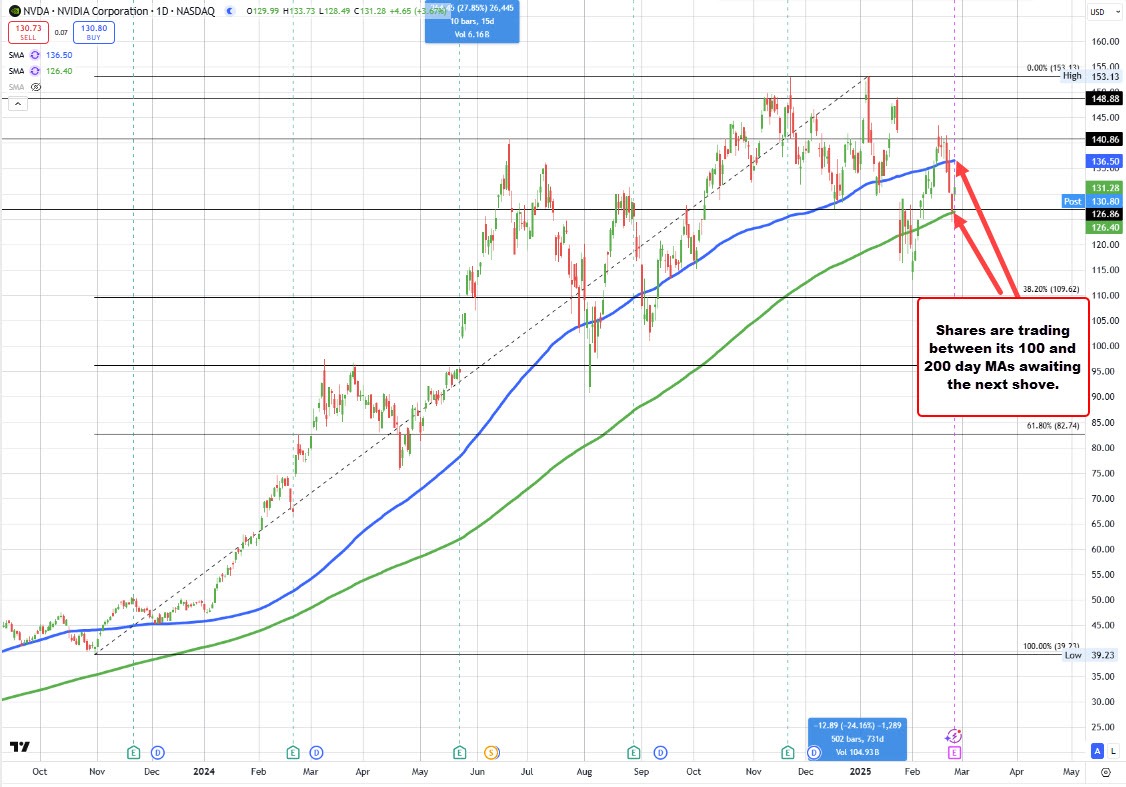The width and height of the screenshot is (1126, 787).
Task: Click the December 2023 dividend D marker
Action: click(x=158, y=753)
